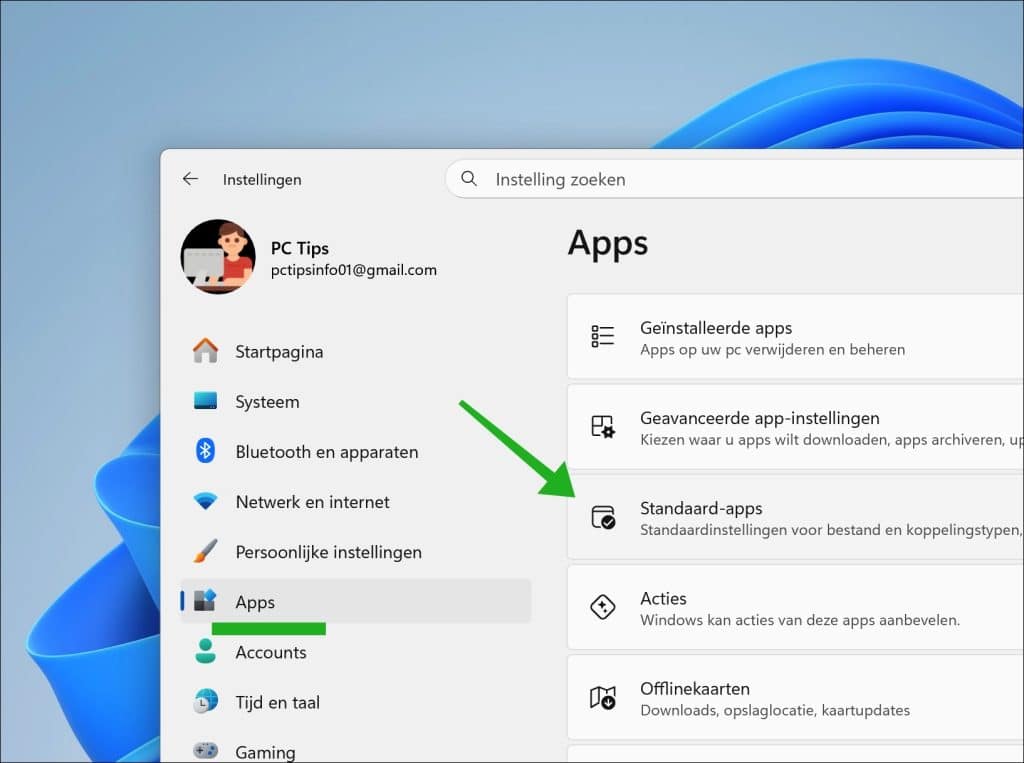The width and height of the screenshot is (1024, 763).
Task: Click the Netwerk Wi-Fi icon
Action: point(205,501)
